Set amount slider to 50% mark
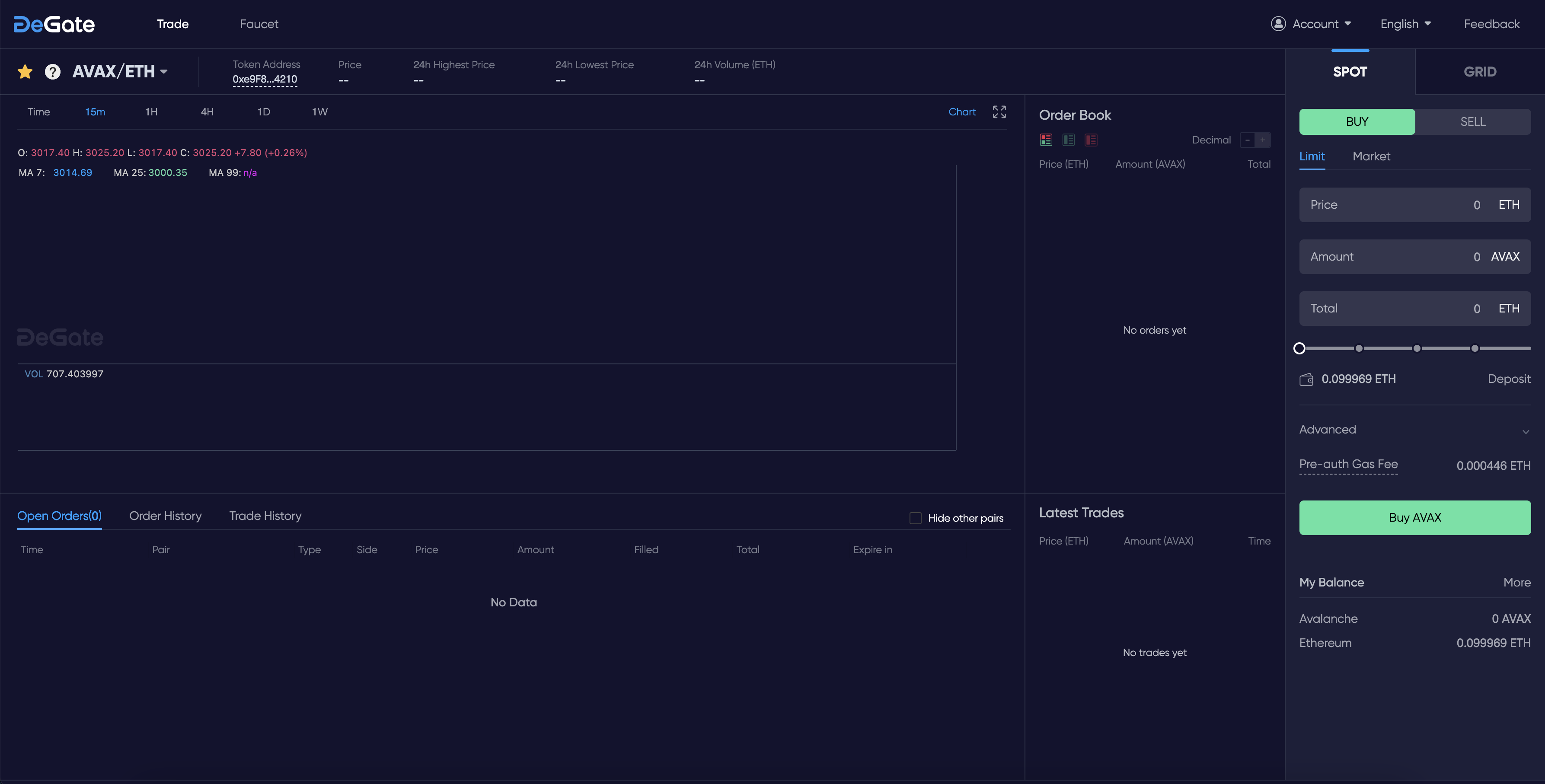 pos(1417,348)
